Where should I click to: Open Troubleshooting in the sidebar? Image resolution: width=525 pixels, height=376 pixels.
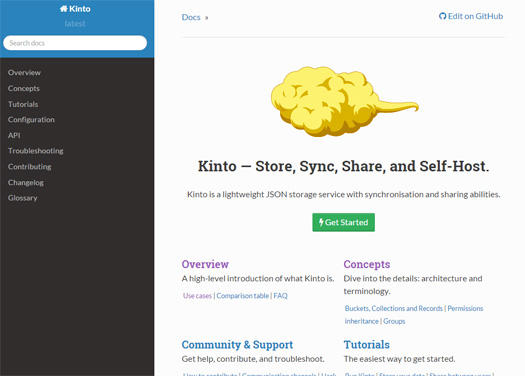35,151
